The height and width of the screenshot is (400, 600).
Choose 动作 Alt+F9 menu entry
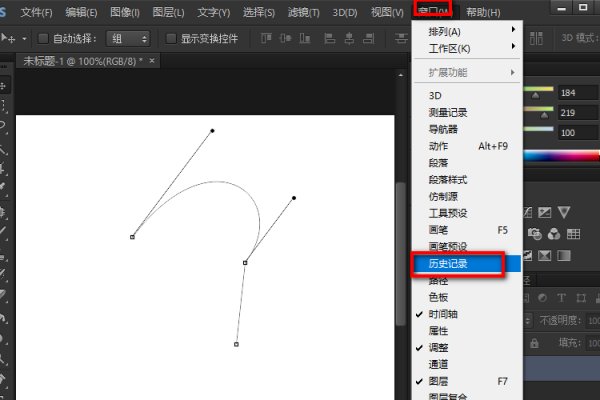[468, 146]
